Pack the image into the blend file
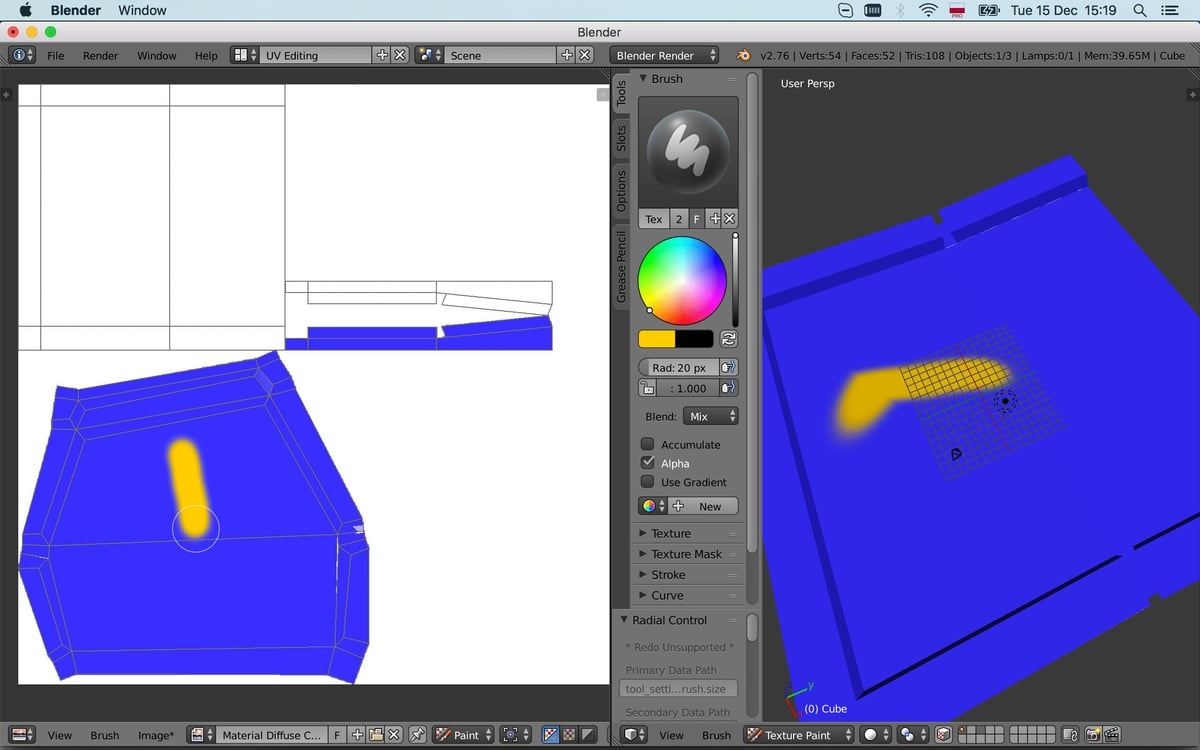This screenshot has width=1200, height=750. (x=376, y=735)
